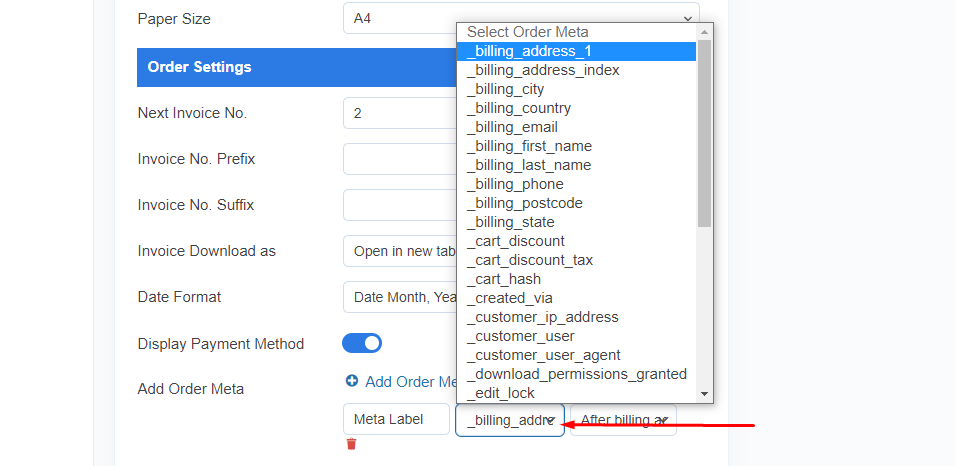
Task: Select the _customer_user option
Action: [x=576, y=336]
